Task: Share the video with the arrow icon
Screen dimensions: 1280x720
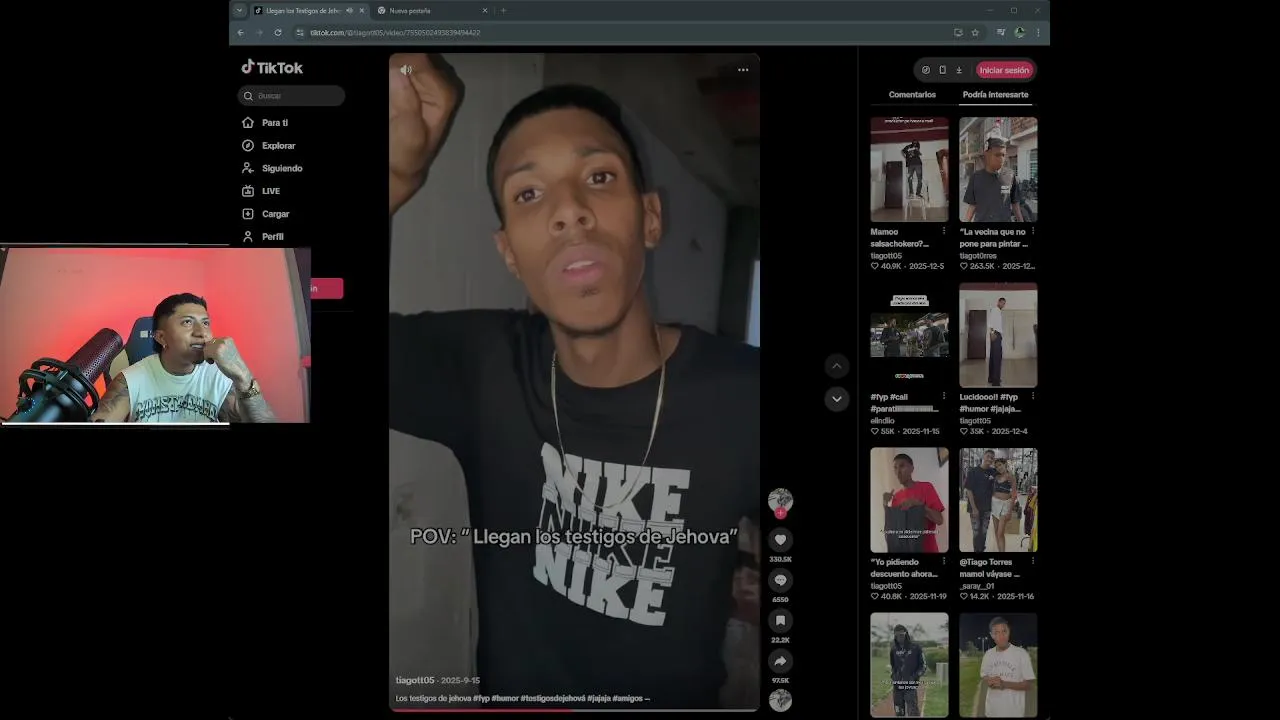Action: [x=780, y=661]
